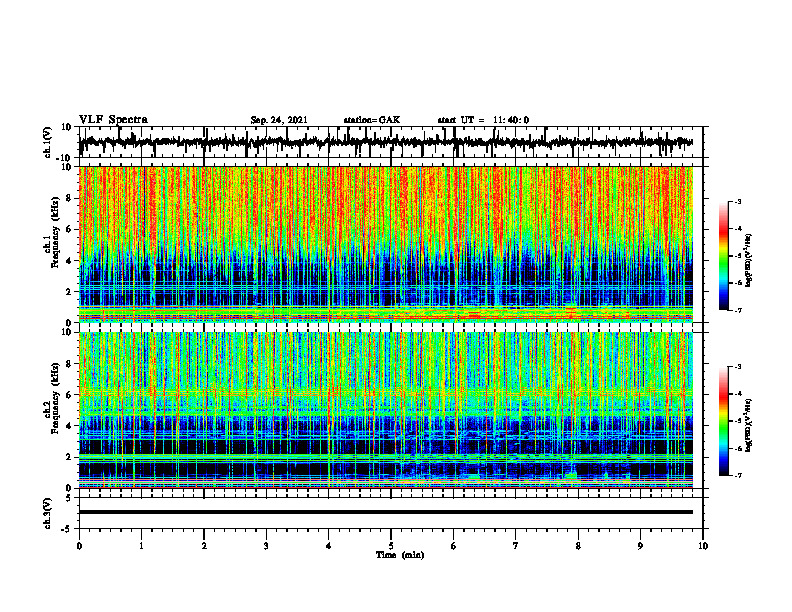Click the "8" kHz tick on ch.1 frequency axis
This screenshot has width=792, height=612.
tap(71, 198)
